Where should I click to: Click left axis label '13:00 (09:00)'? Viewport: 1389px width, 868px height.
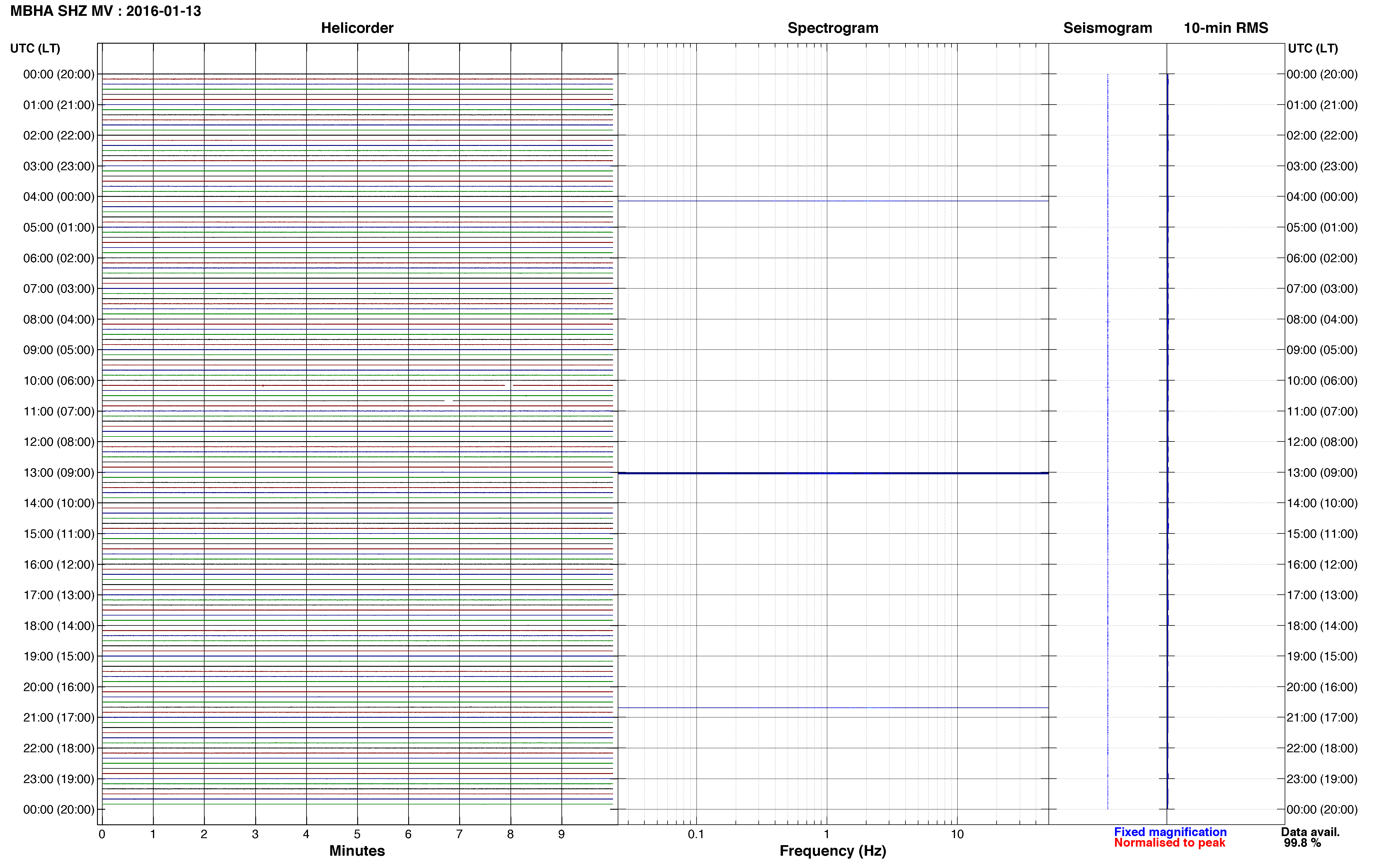coord(59,473)
